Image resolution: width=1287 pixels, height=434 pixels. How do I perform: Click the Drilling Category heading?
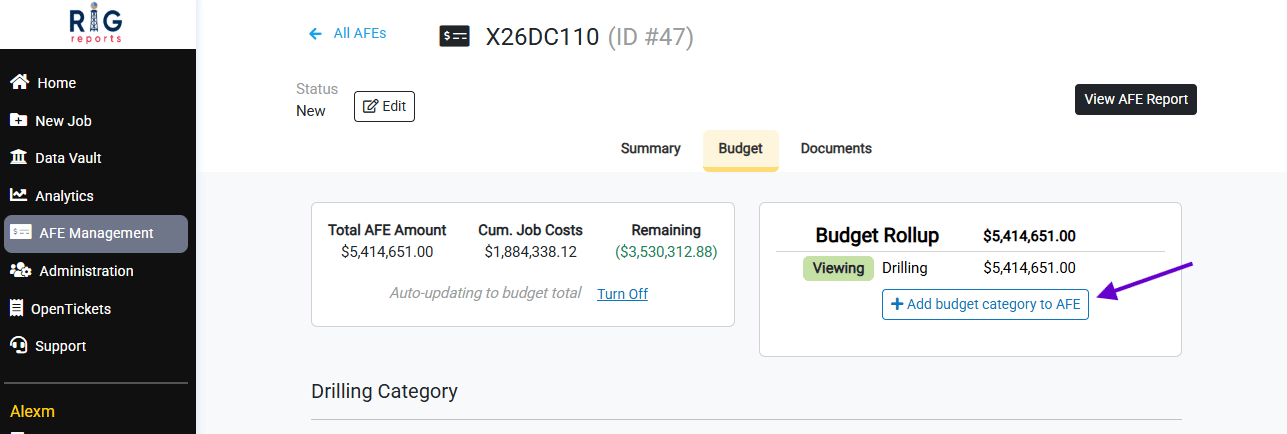coord(384,391)
